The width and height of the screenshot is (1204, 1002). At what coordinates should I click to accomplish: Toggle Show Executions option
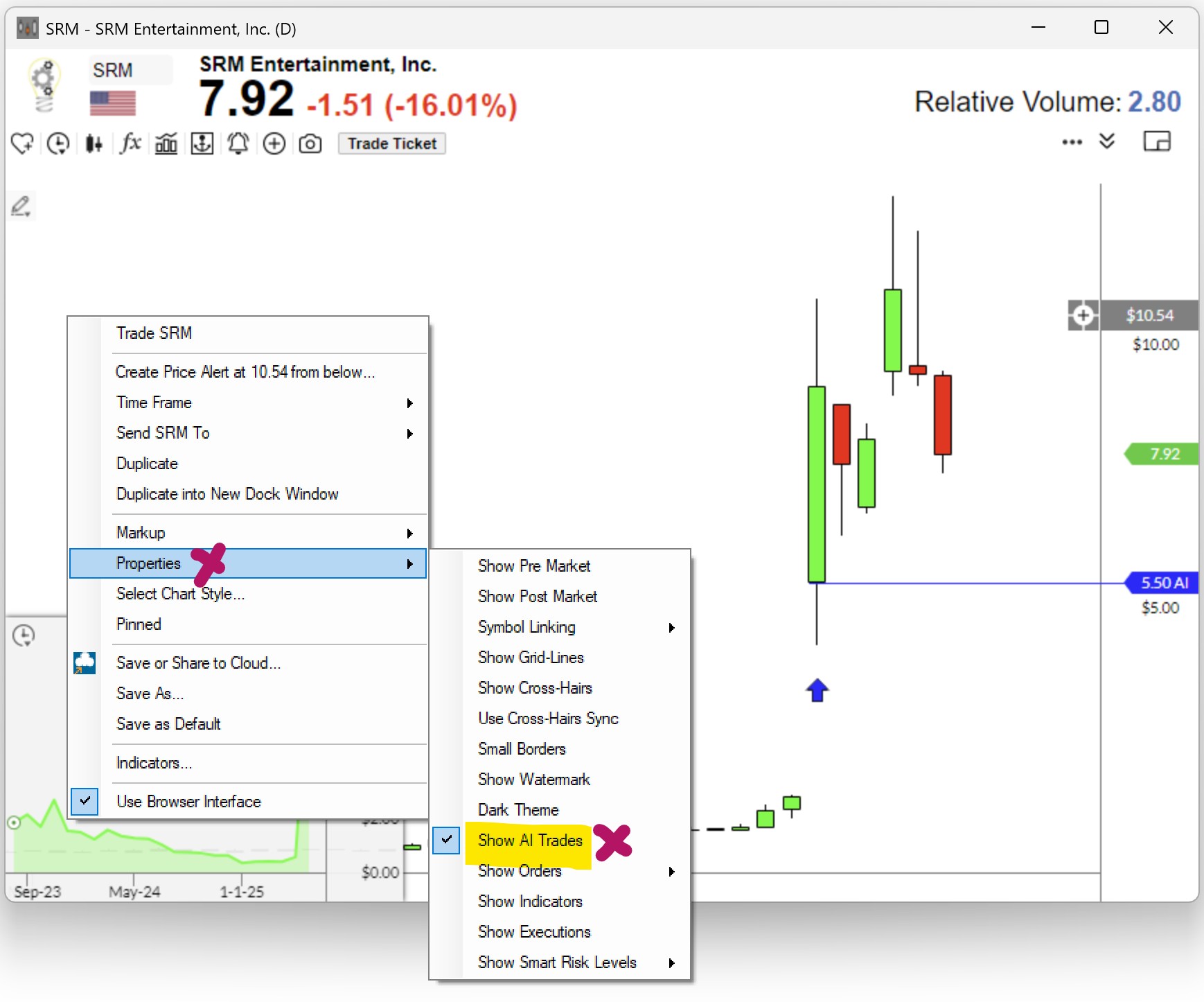[560, 932]
